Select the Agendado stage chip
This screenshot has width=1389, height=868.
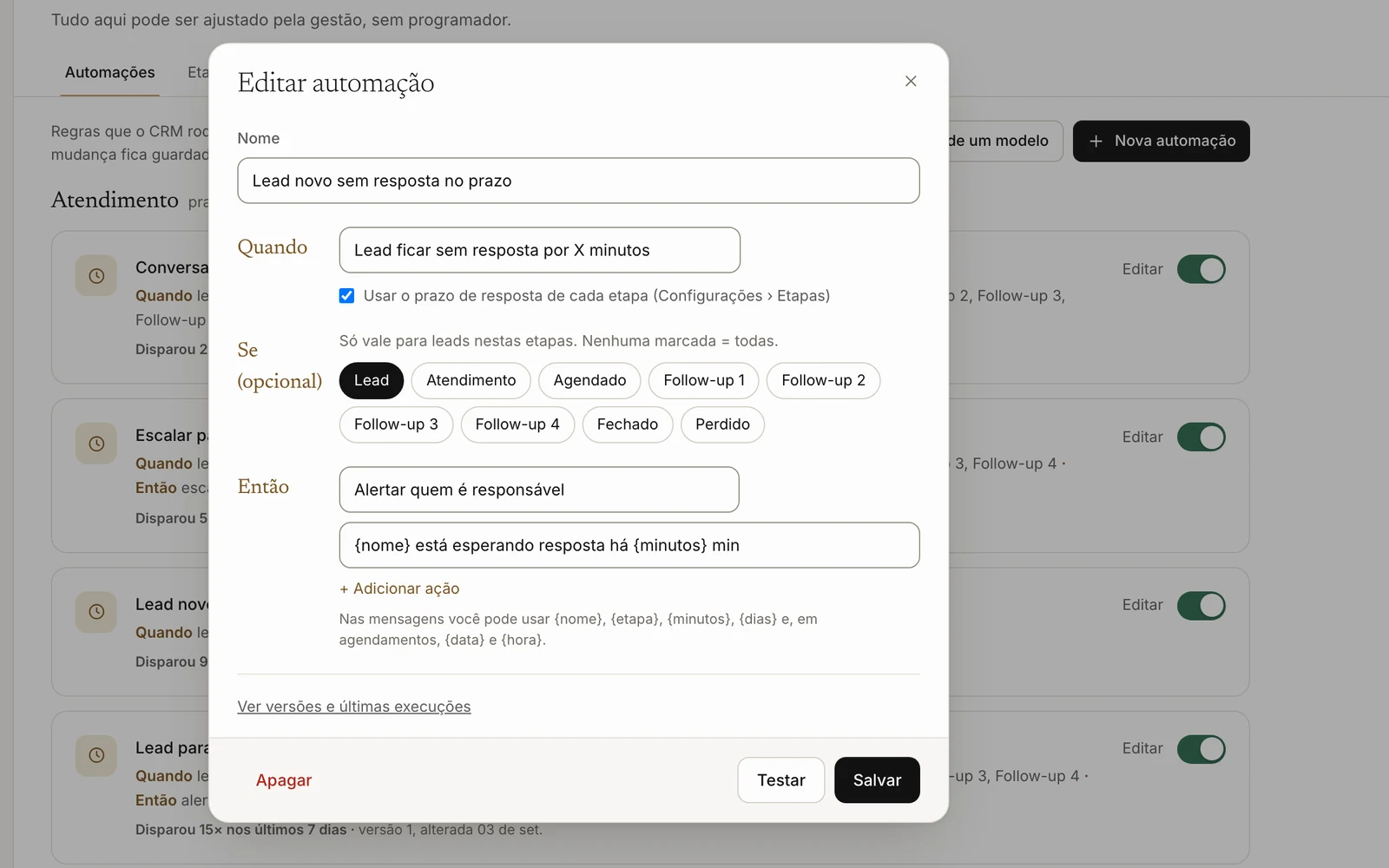589,380
